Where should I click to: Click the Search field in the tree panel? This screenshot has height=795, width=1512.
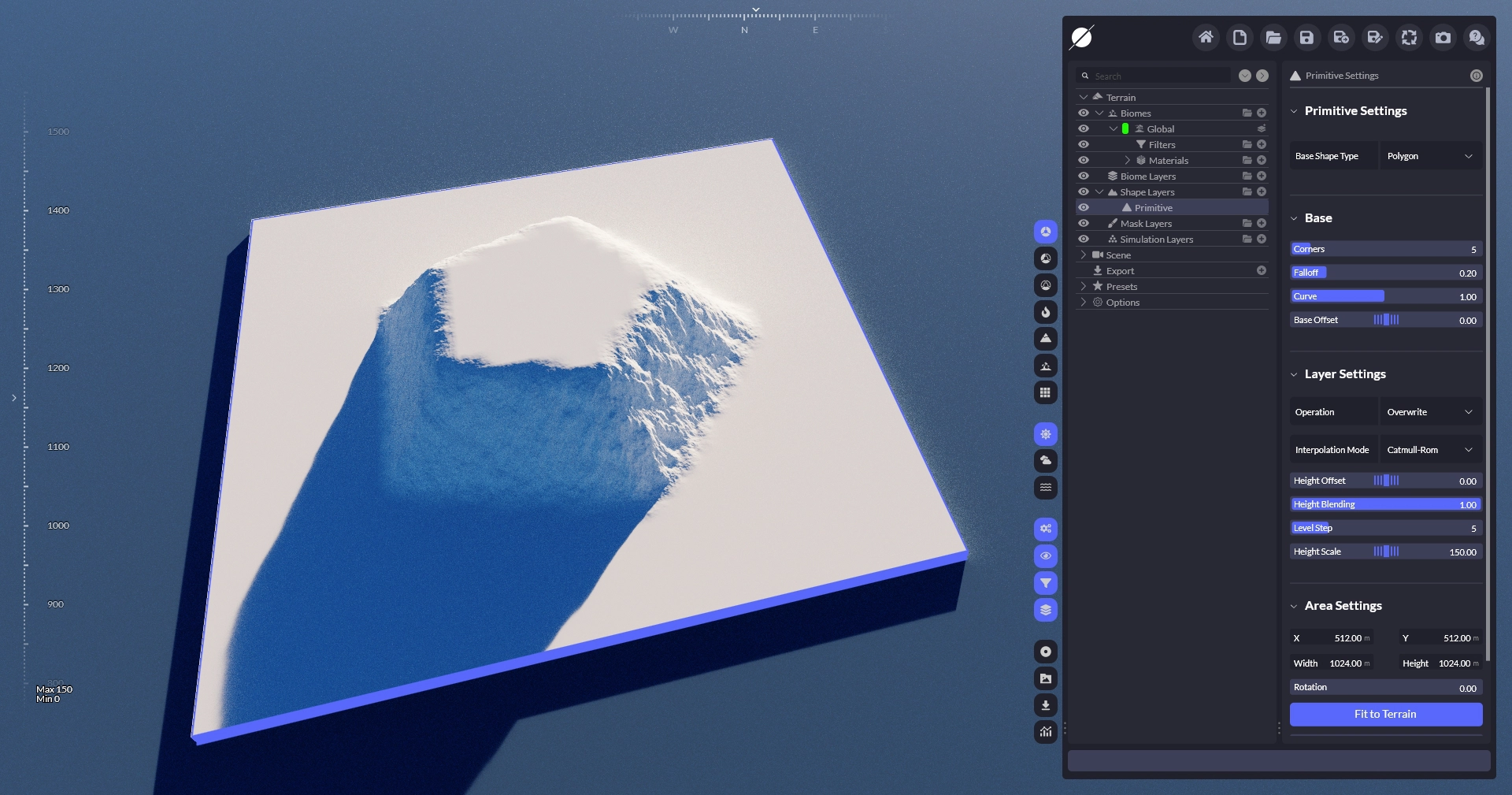coord(1158,76)
